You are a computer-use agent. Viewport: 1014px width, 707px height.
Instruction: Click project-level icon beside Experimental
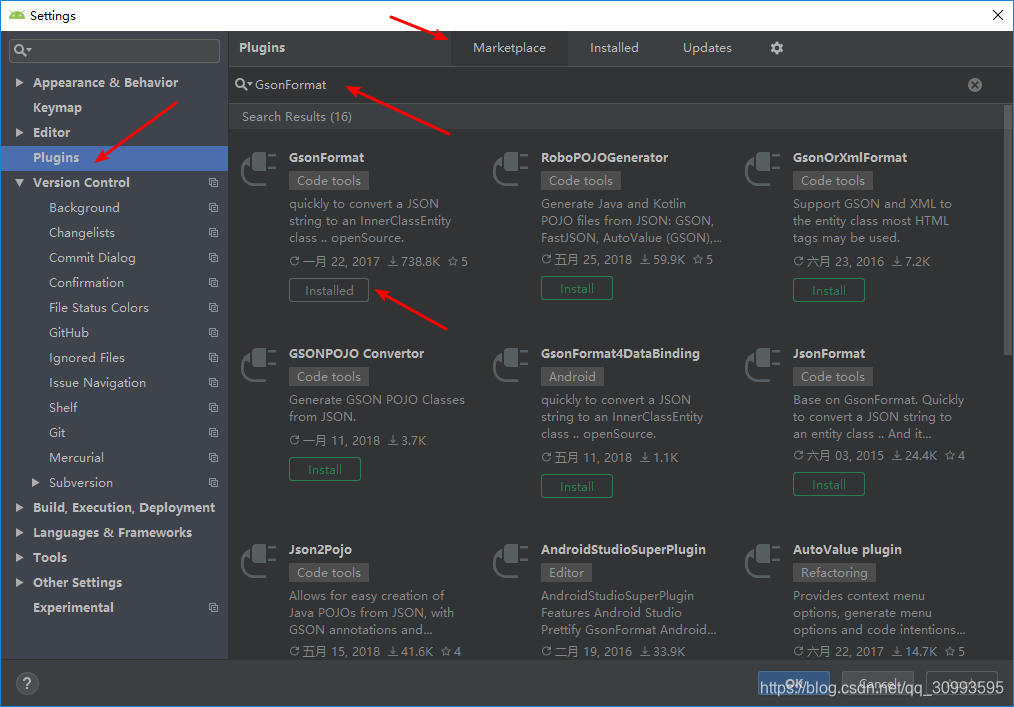coord(213,607)
